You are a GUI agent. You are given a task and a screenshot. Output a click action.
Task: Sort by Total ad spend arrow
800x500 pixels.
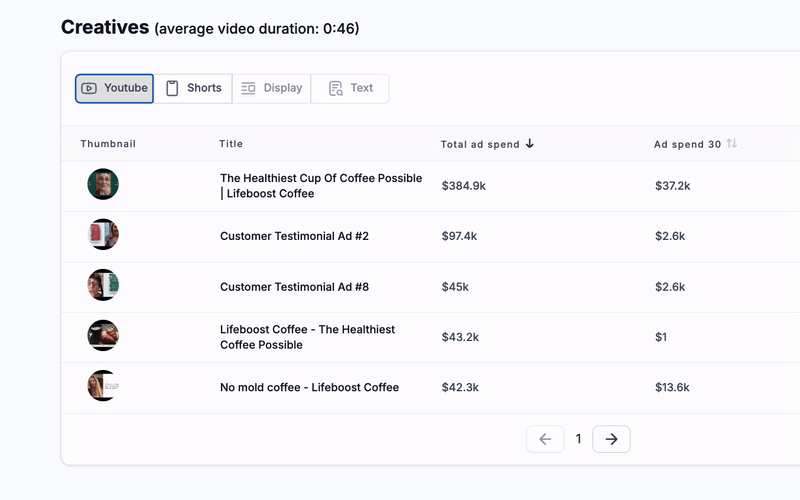[x=530, y=143]
